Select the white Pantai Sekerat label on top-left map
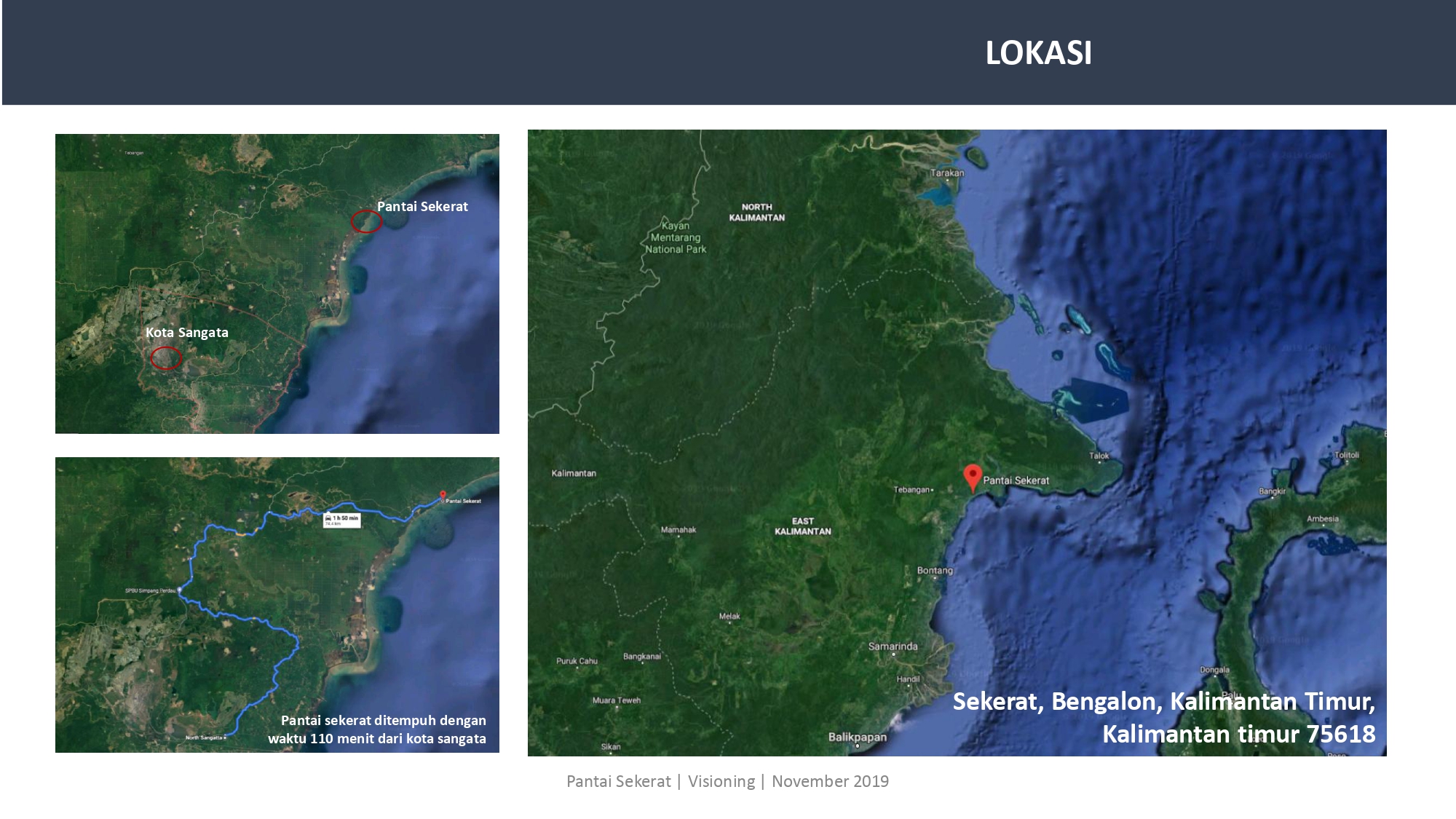Image resolution: width=1456 pixels, height=819 pixels. tap(422, 207)
